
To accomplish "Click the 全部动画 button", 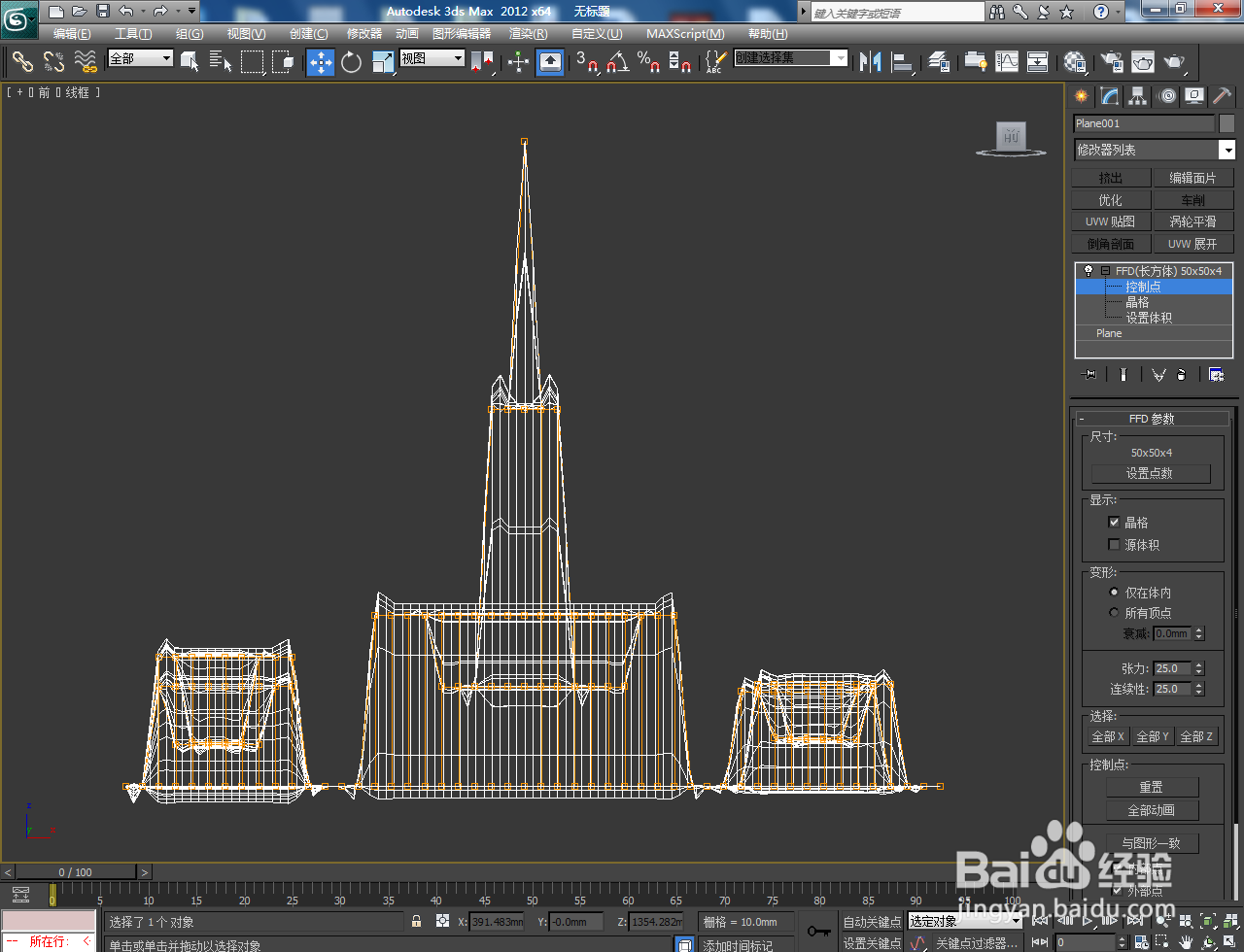I will point(1152,810).
